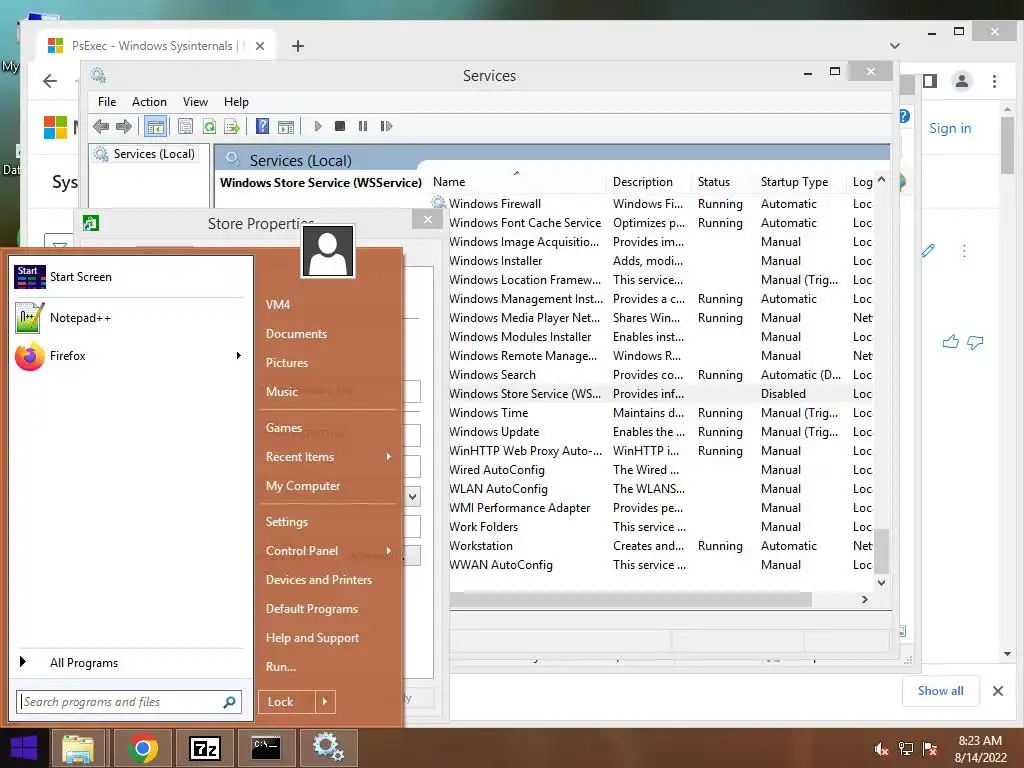Toggle Show/Hide Action Pane toolbar icon

coord(286,126)
